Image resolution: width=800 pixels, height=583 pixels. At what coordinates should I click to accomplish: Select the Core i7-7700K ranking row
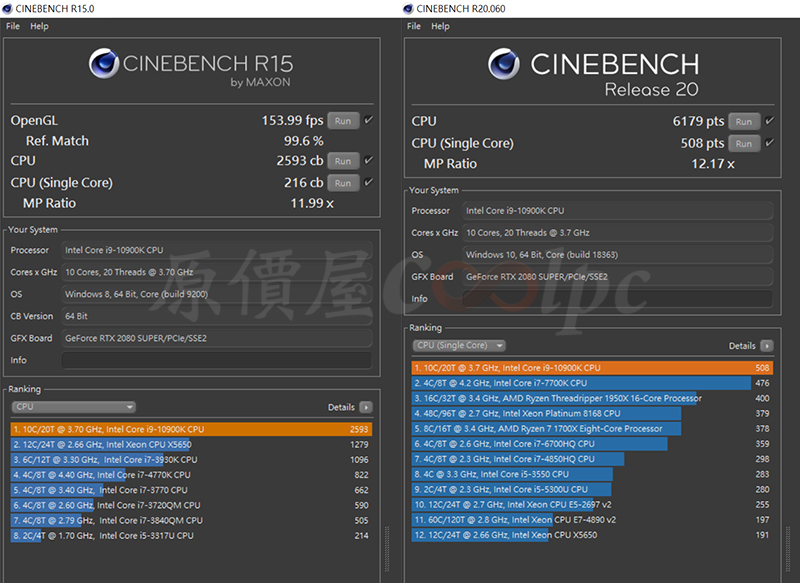pos(592,383)
